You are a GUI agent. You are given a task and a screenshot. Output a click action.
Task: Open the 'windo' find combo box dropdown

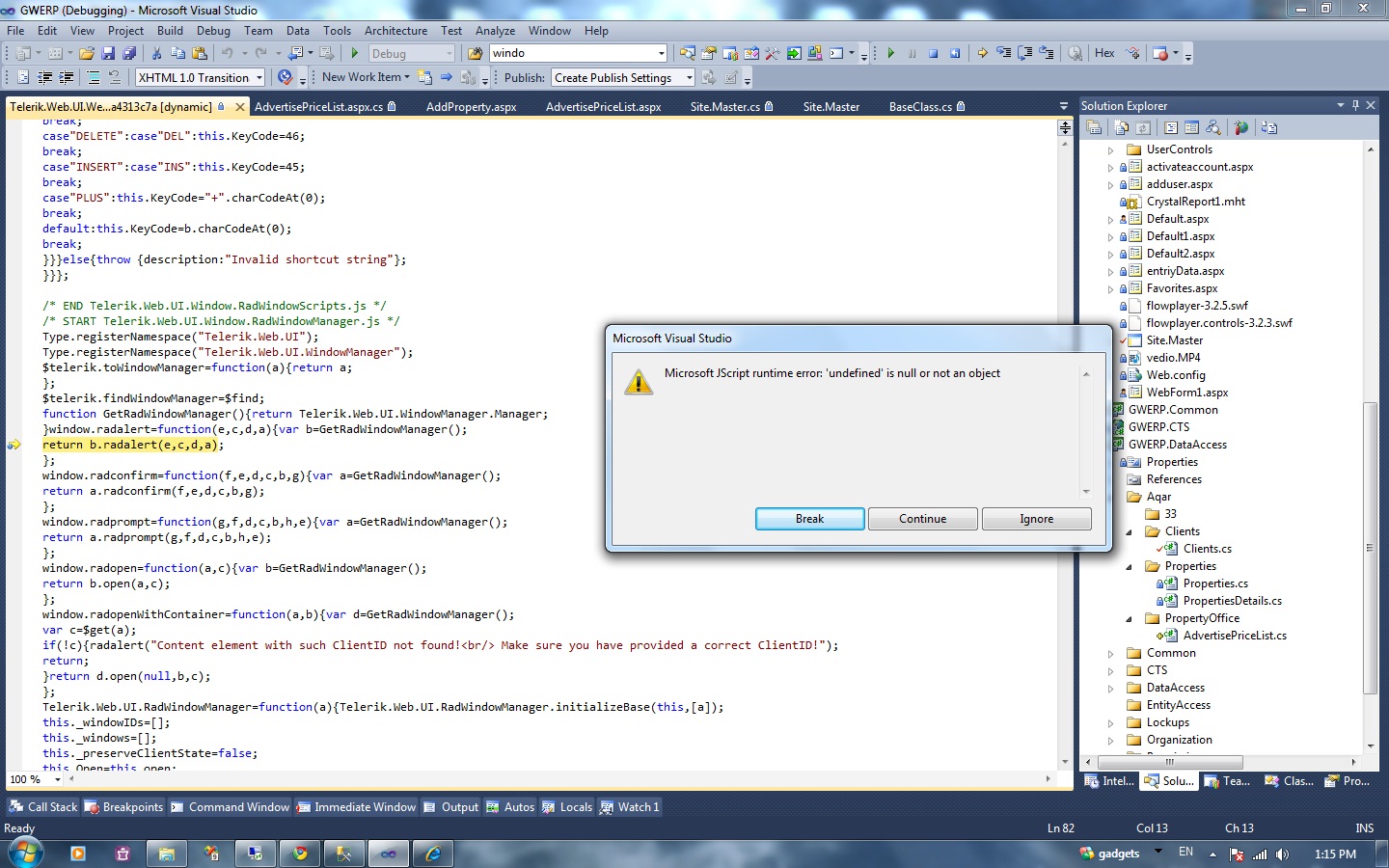tap(661, 54)
